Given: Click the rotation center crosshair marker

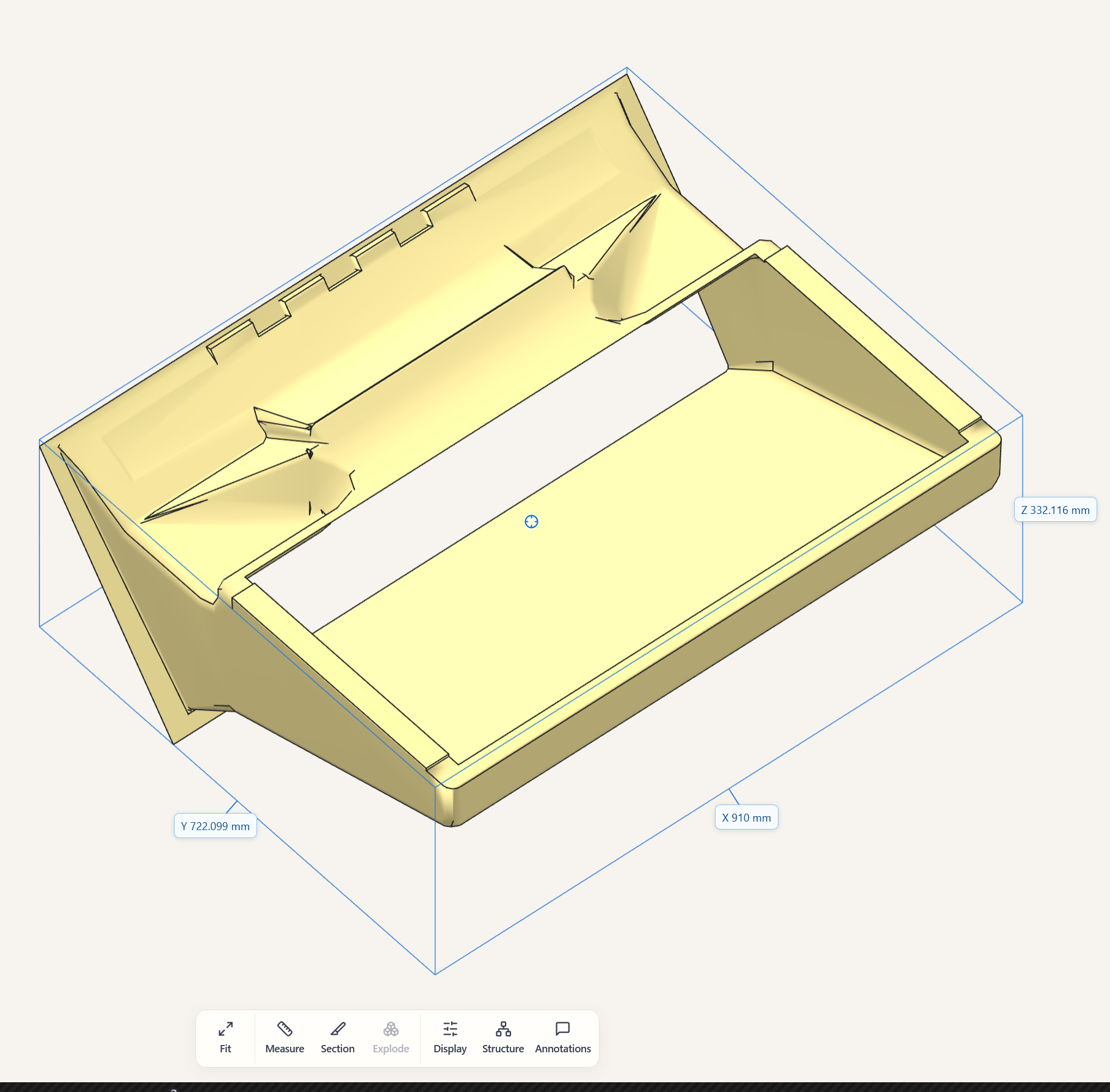Looking at the screenshot, I should (531, 521).
